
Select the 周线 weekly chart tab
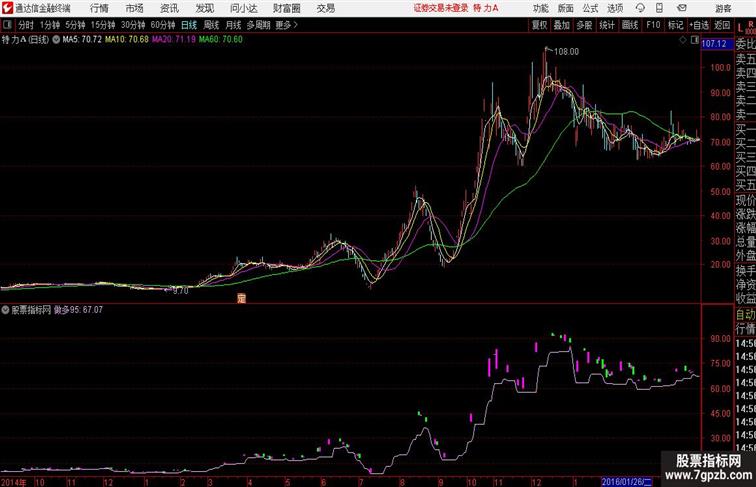pos(211,25)
